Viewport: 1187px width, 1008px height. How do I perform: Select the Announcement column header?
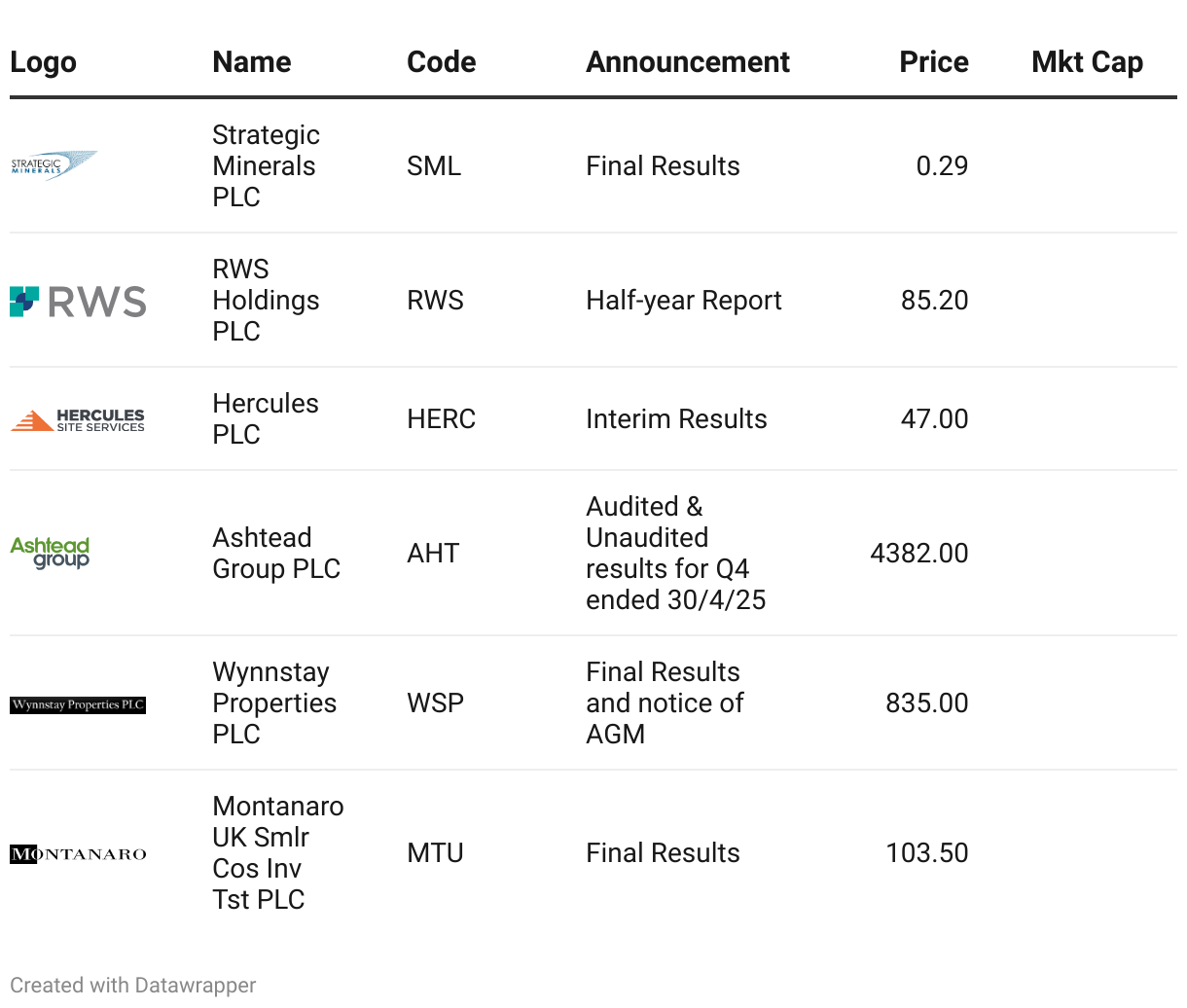(x=688, y=62)
